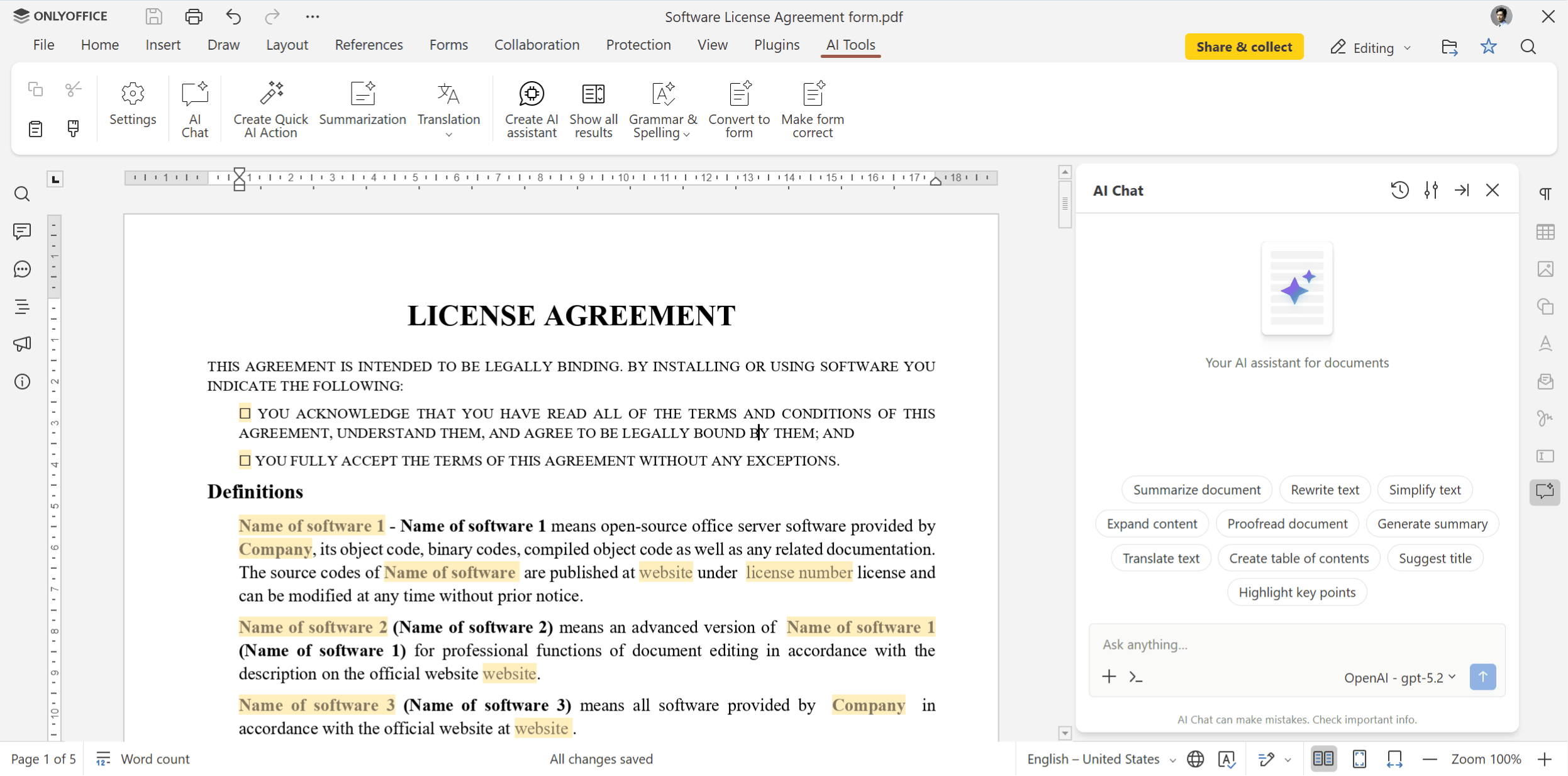
Task: Click Create AI assistant icon
Action: pyautogui.click(x=531, y=110)
